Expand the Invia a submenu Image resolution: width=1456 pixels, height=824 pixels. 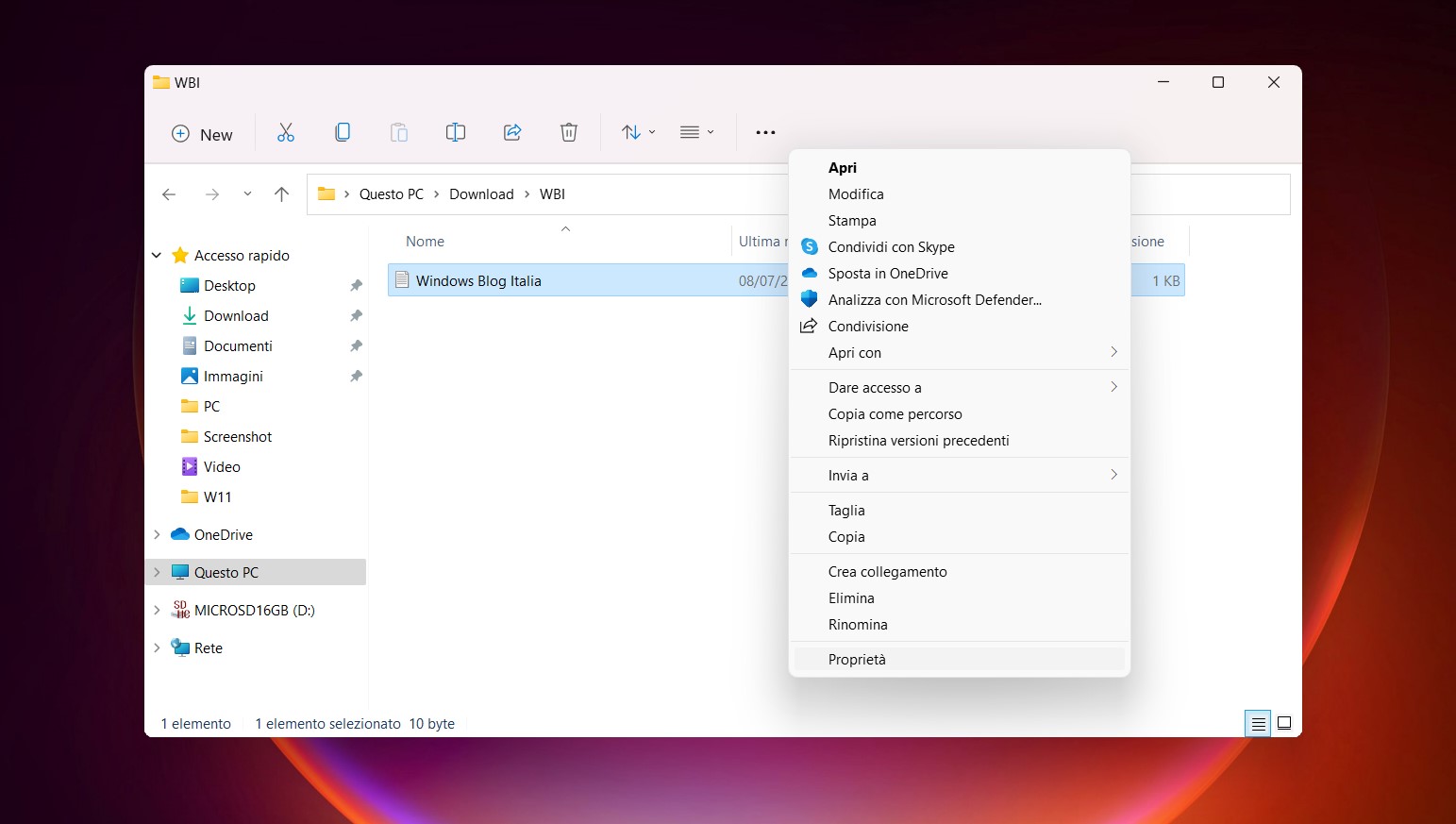960,476
